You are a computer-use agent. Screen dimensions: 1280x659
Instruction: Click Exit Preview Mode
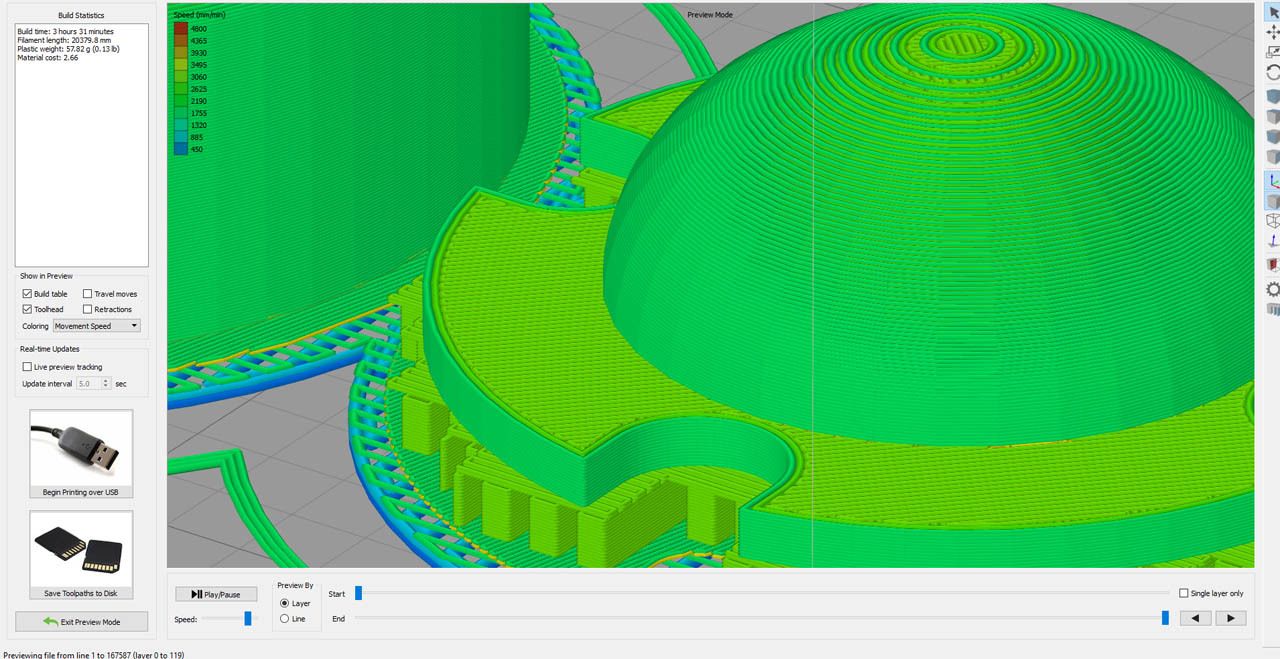tap(80, 621)
